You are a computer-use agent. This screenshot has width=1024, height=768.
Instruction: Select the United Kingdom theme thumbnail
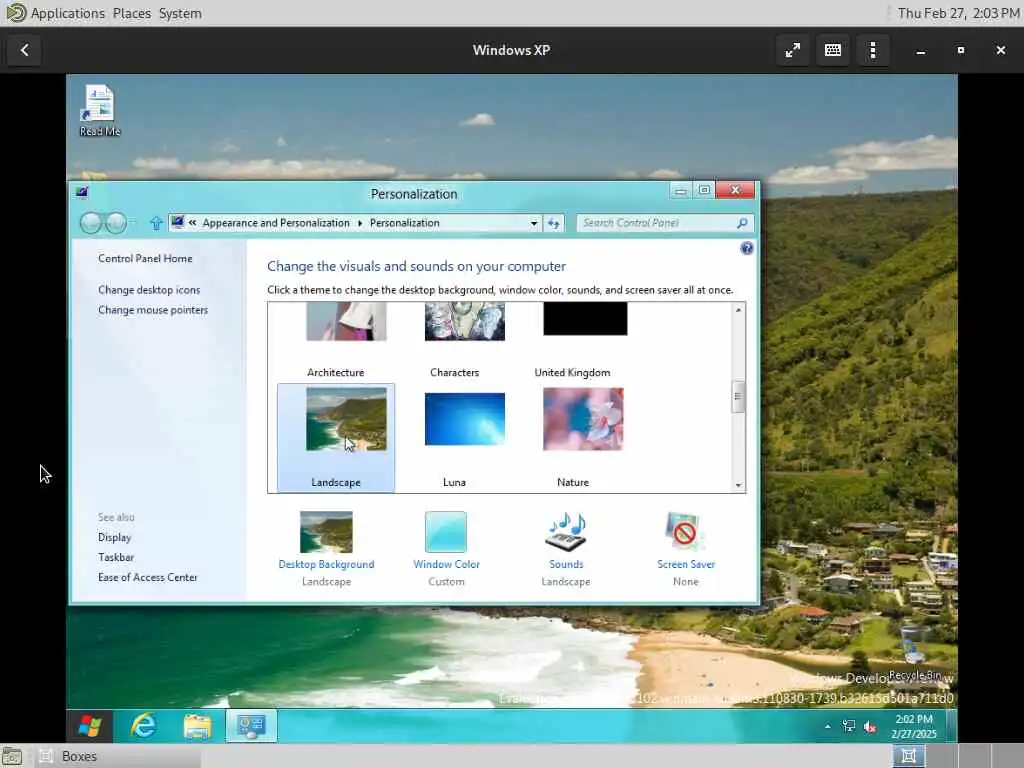coord(585,319)
